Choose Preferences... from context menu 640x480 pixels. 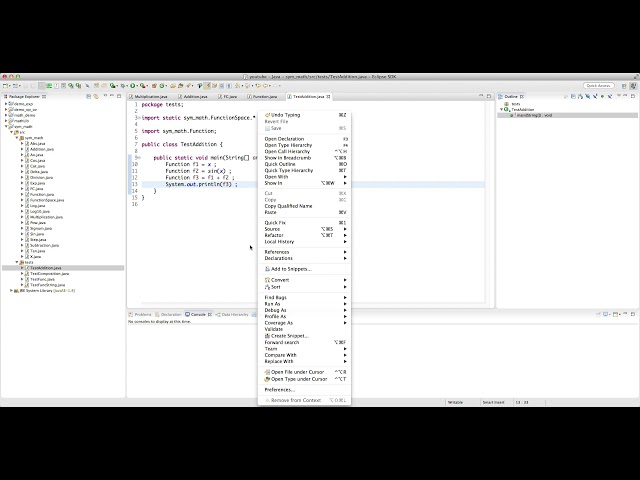click(304, 390)
